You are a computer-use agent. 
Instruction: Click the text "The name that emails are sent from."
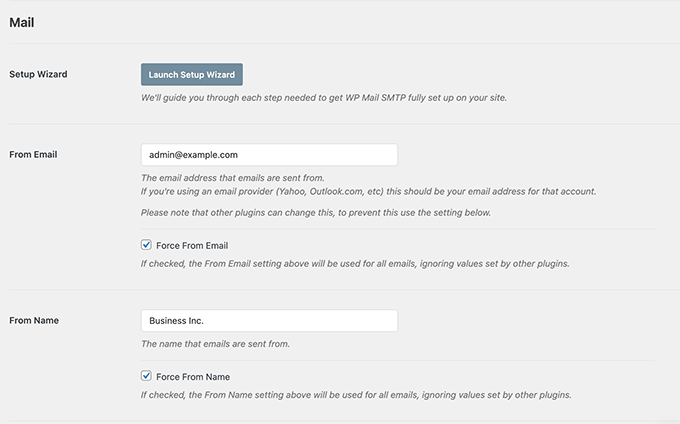pos(216,344)
